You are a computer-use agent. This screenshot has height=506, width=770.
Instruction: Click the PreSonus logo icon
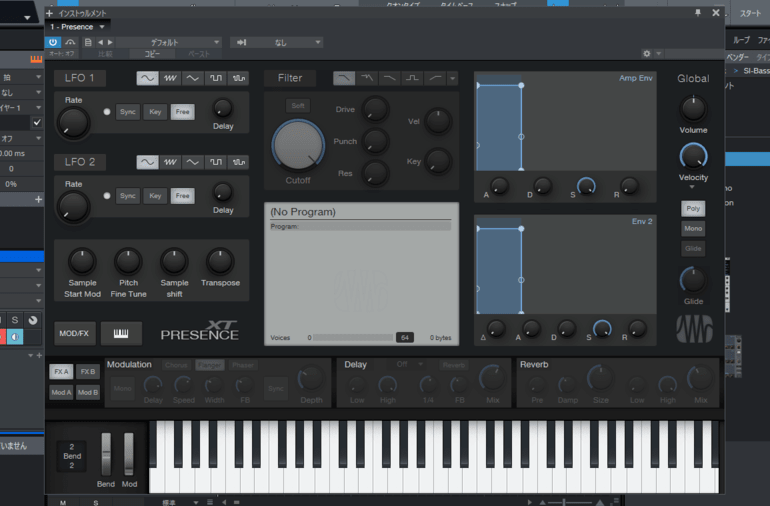[692, 329]
